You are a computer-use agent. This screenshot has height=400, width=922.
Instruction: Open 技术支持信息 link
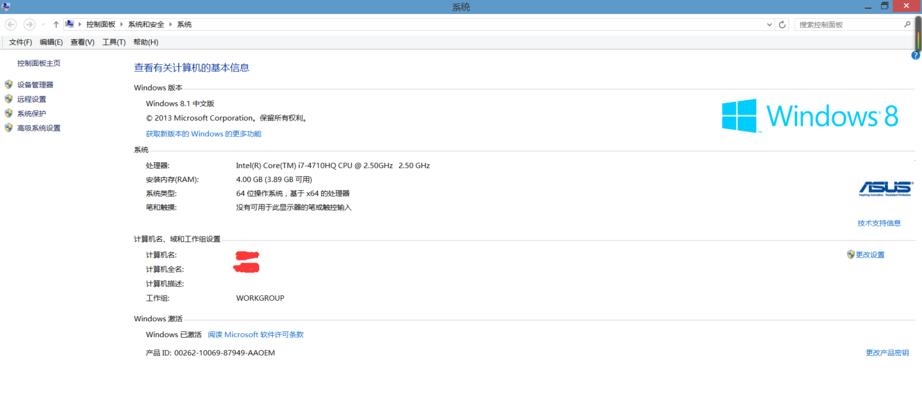click(879, 223)
